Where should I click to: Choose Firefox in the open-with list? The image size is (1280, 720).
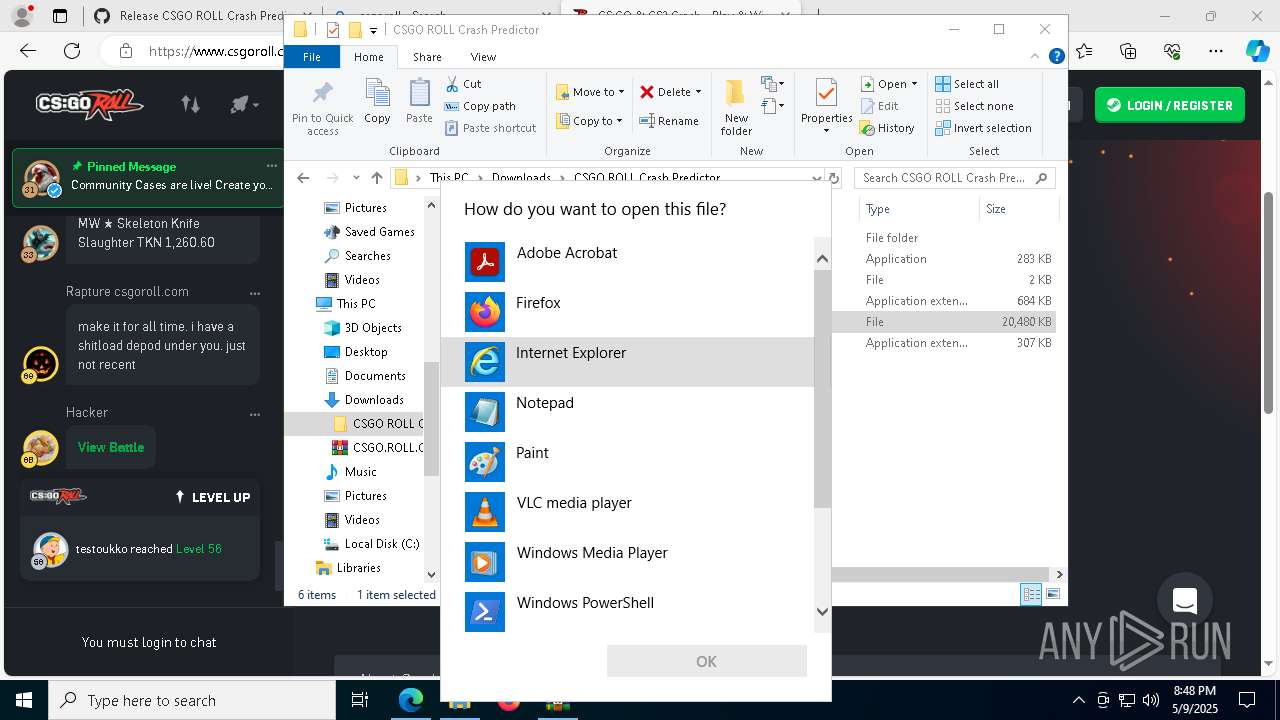tap(628, 312)
